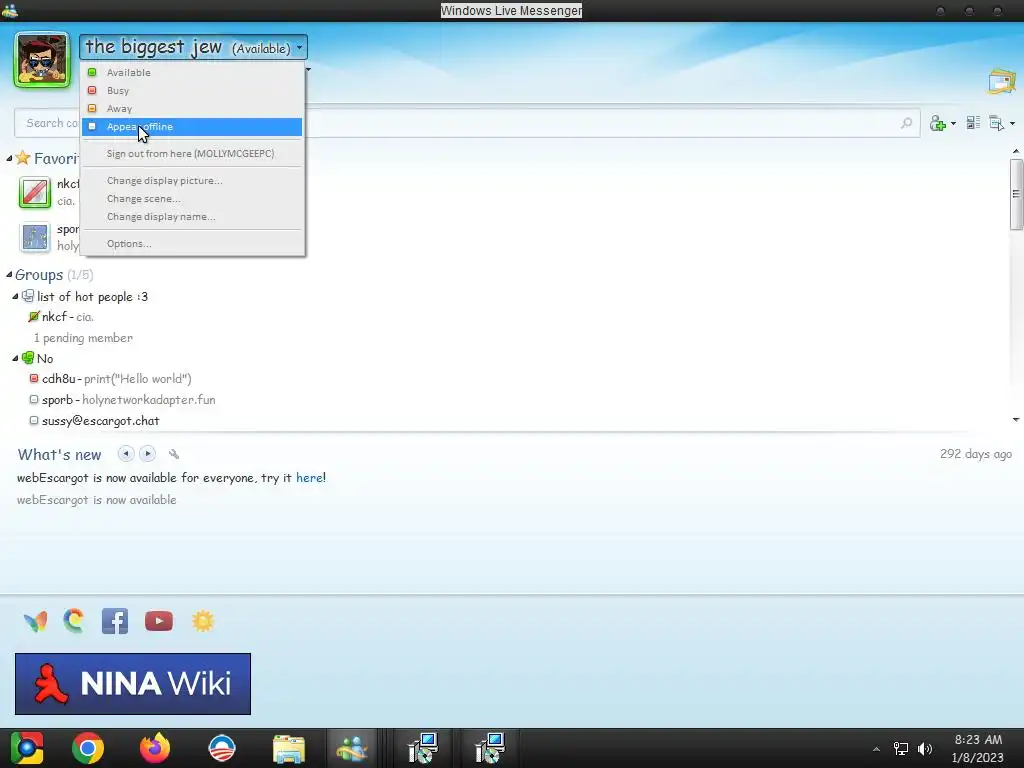Click the user display picture avatar
The width and height of the screenshot is (1024, 768).
[x=41, y=59]
